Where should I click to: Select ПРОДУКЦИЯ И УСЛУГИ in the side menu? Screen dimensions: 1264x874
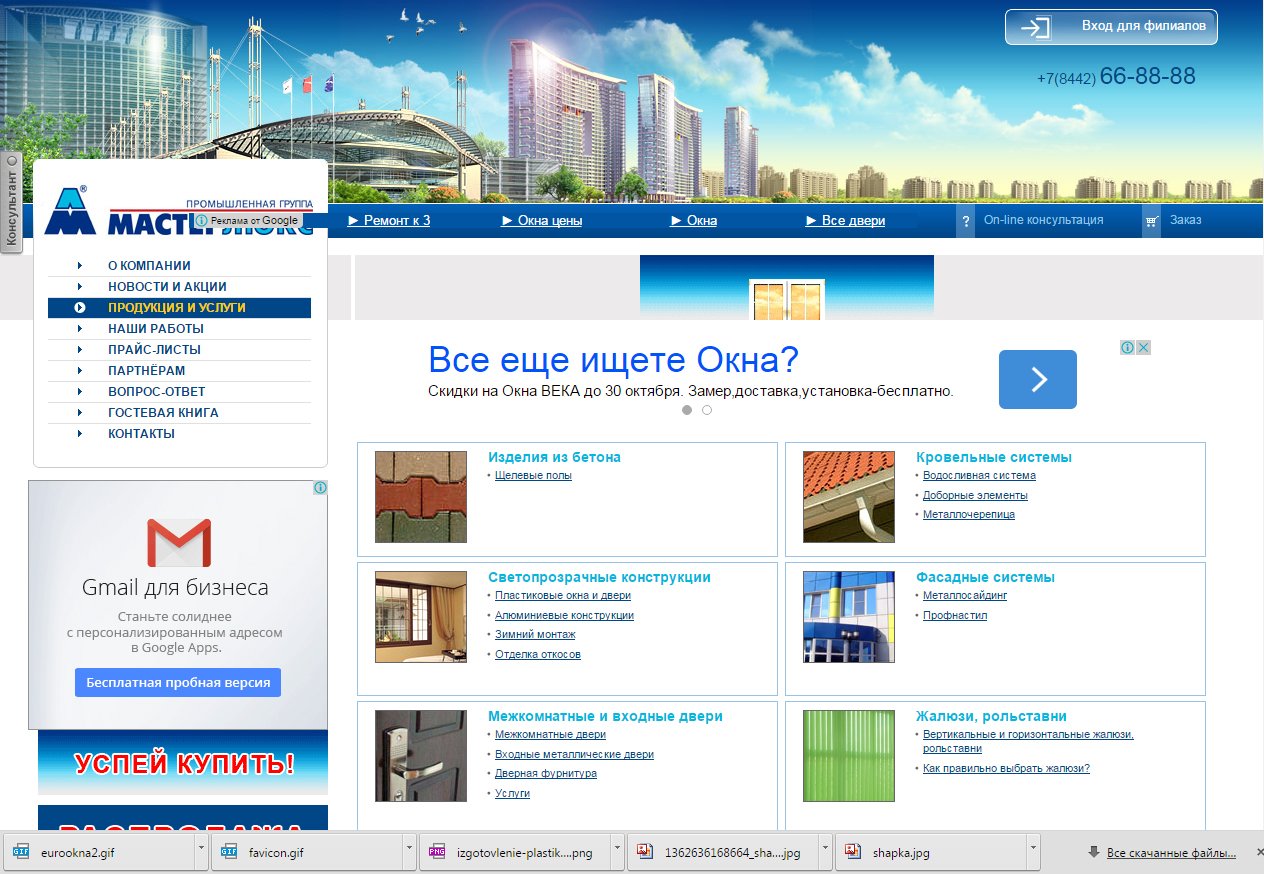tap(179, 308)
